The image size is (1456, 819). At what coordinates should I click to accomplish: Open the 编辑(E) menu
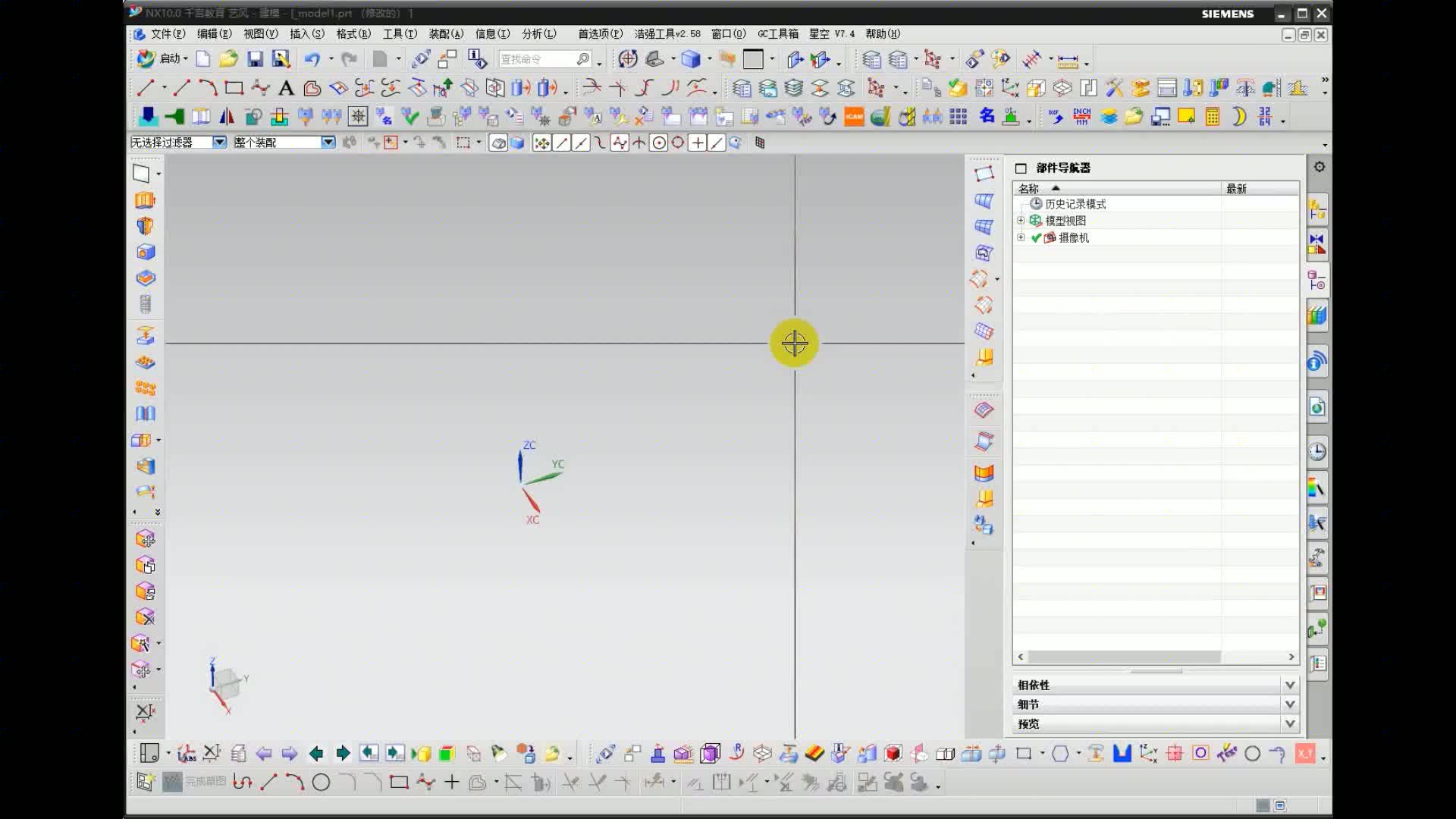215,34
